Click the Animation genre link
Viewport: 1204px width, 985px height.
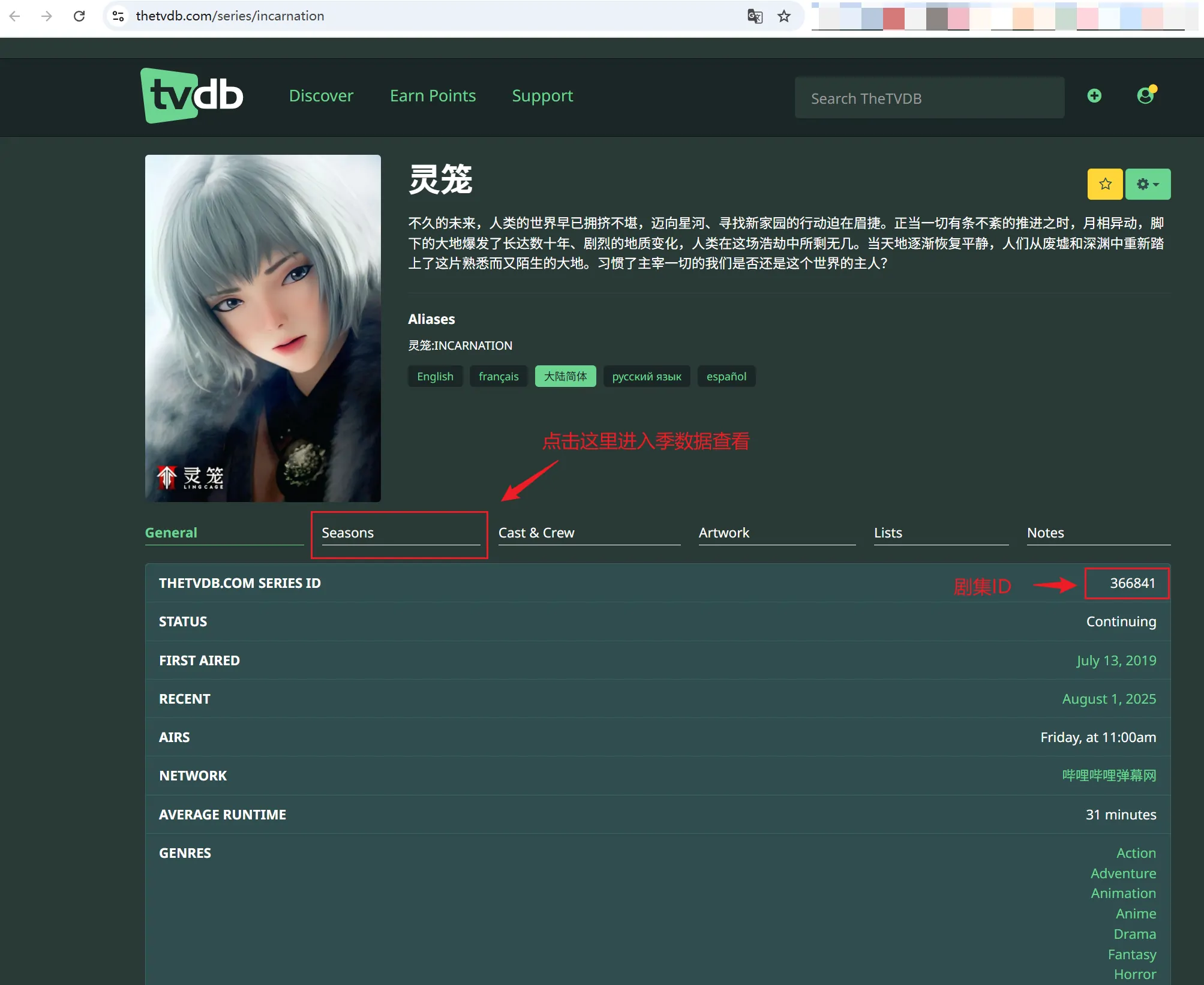click(x=1123, y=893)
